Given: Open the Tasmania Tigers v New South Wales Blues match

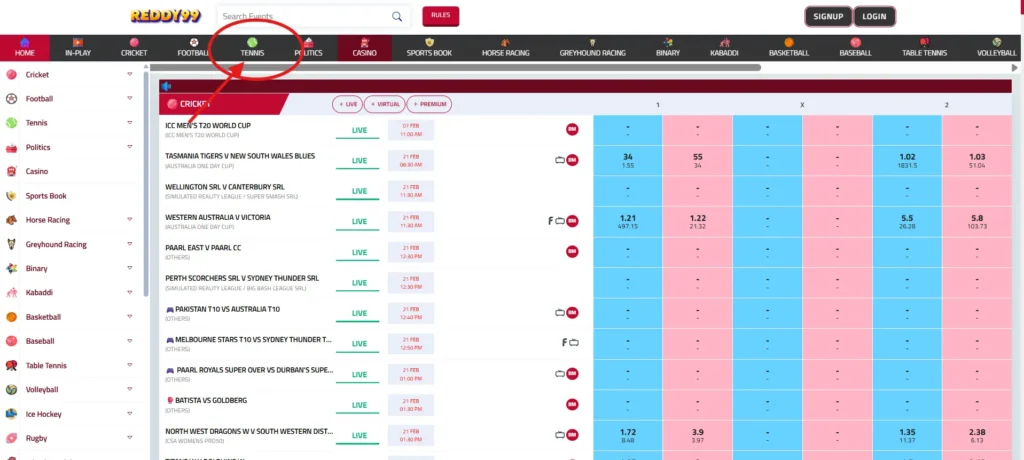Looking at the screenshot, I should tap(240, 156).
